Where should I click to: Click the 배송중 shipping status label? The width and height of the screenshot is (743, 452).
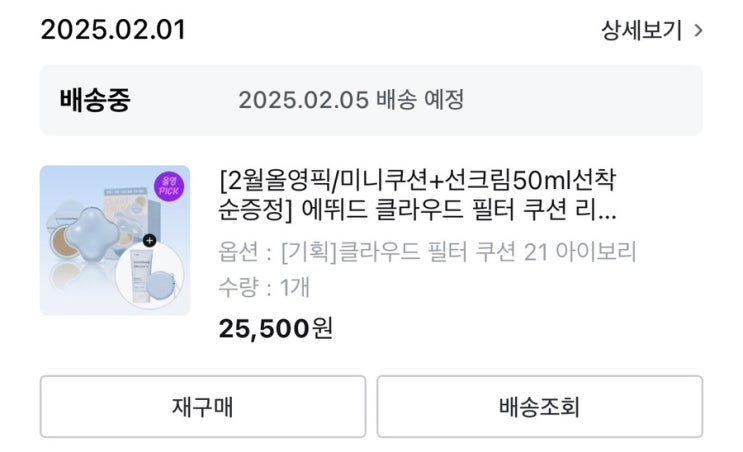95,100
